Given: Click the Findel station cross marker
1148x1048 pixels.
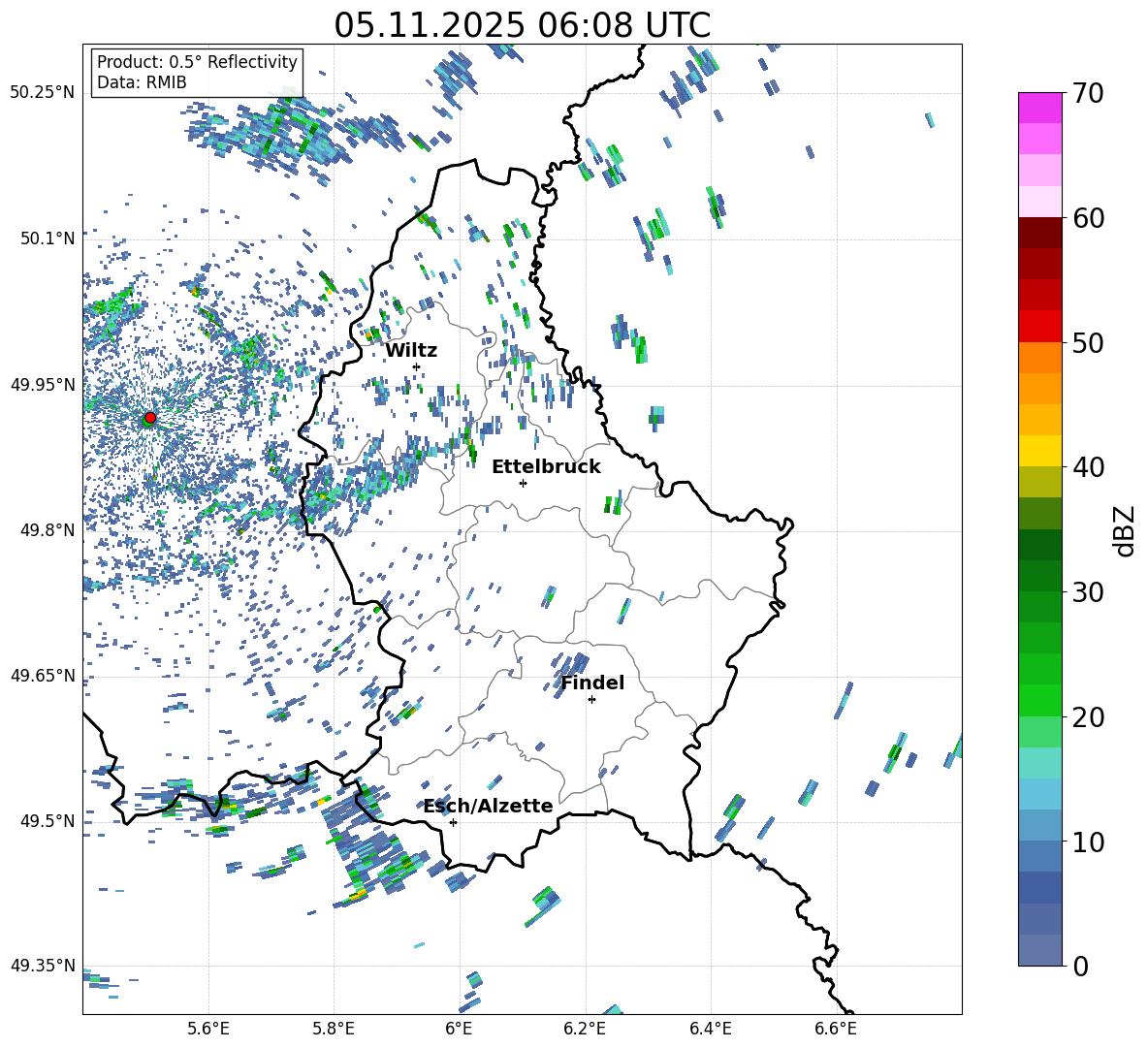Looking at the screenshot, I should click(x=591, y=700).
